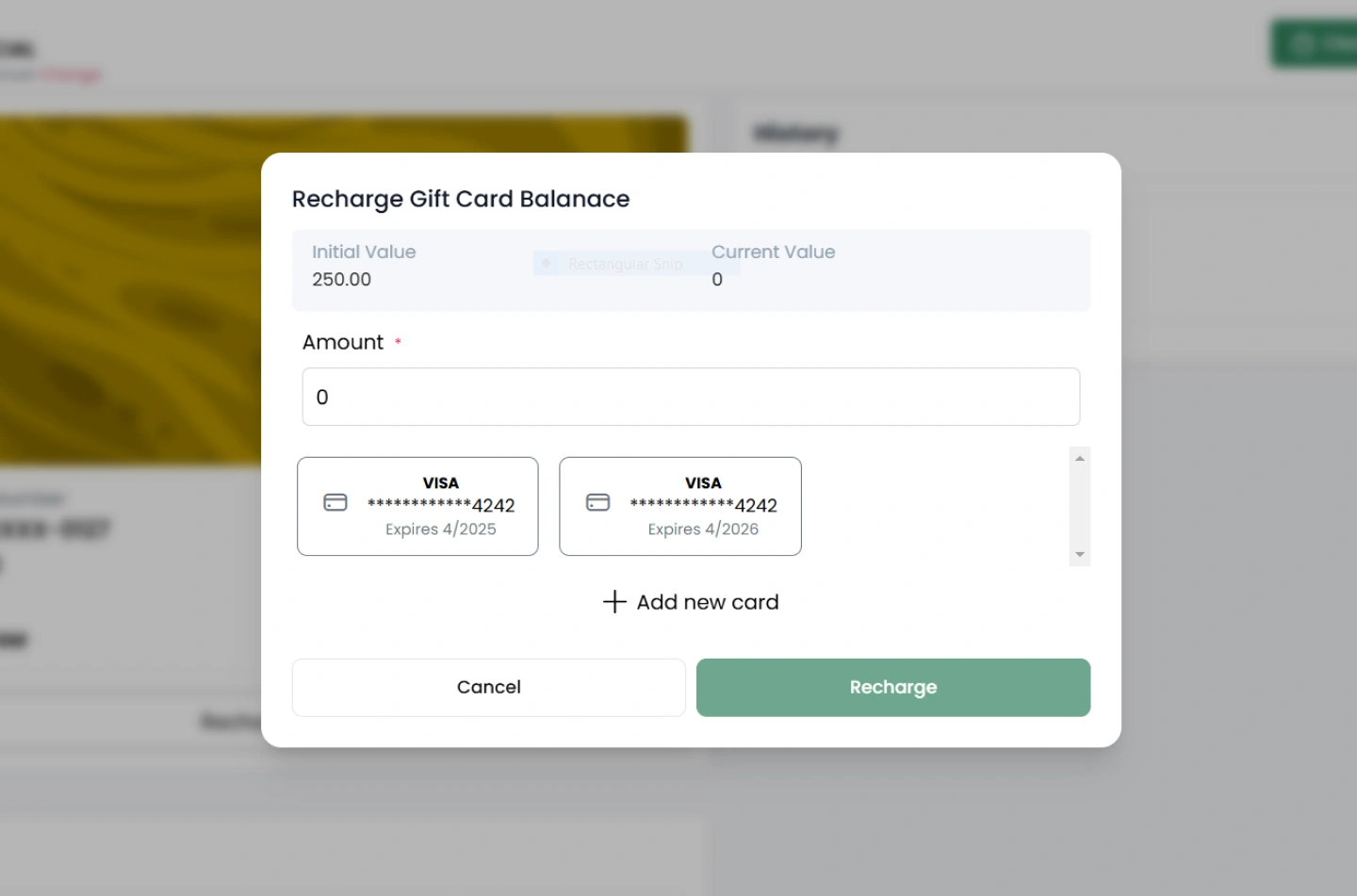Select the VISA card expiring 4/2026
Image resolution: width=1357 pixels, height=896 pixels.
tap(680, 507)
